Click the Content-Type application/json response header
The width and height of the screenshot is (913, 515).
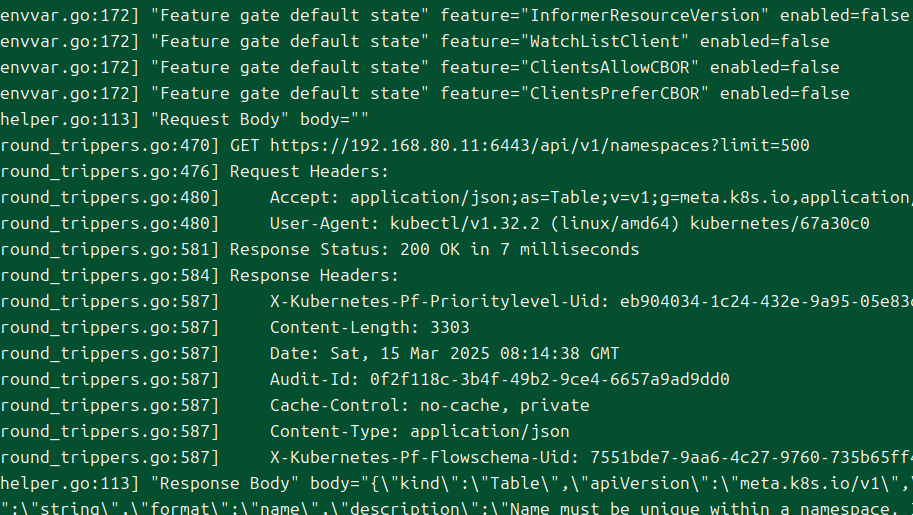pyautogui.click(x=419, y=432)
